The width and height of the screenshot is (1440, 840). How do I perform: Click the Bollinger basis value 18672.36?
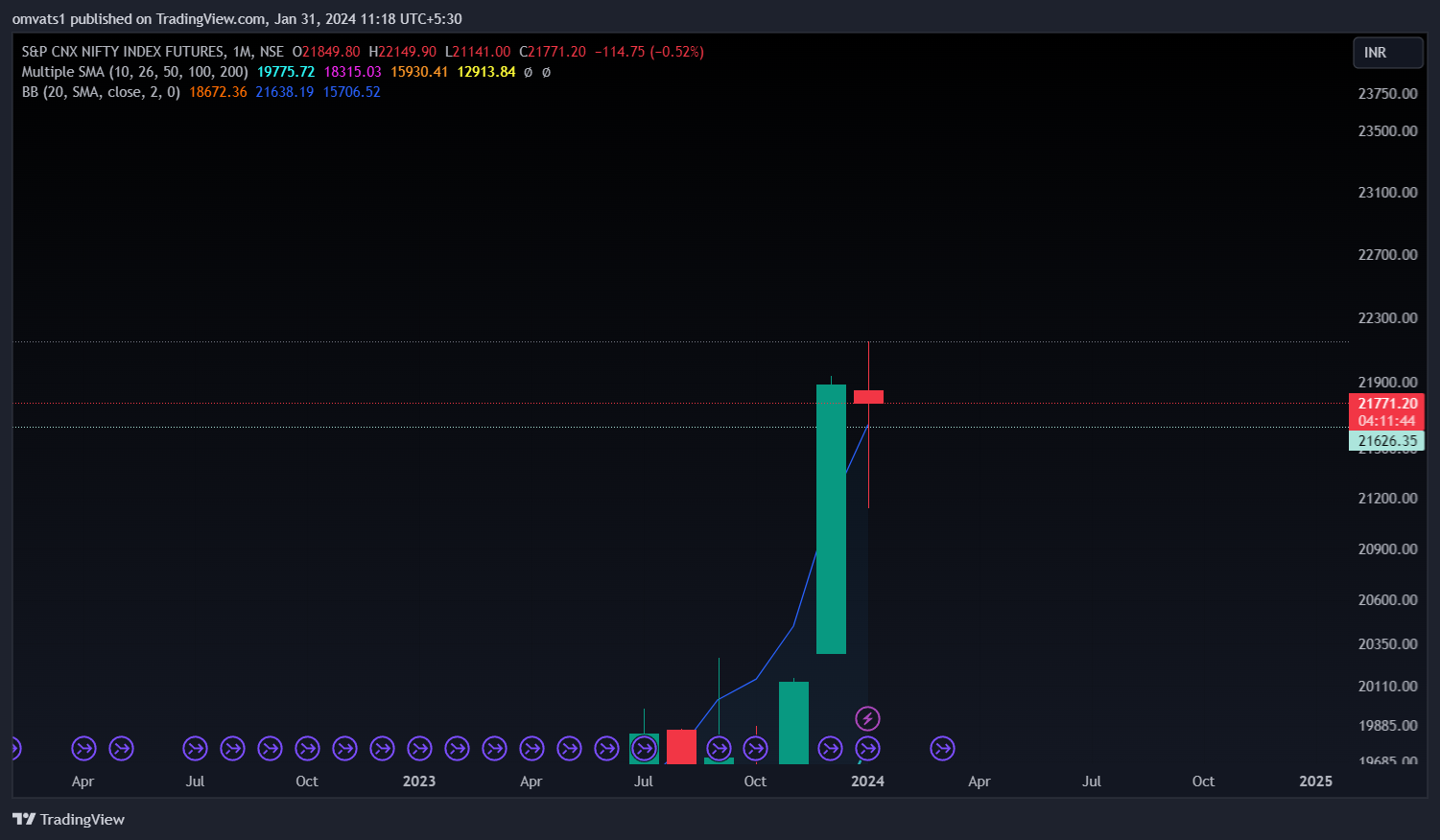coord(218,92)
